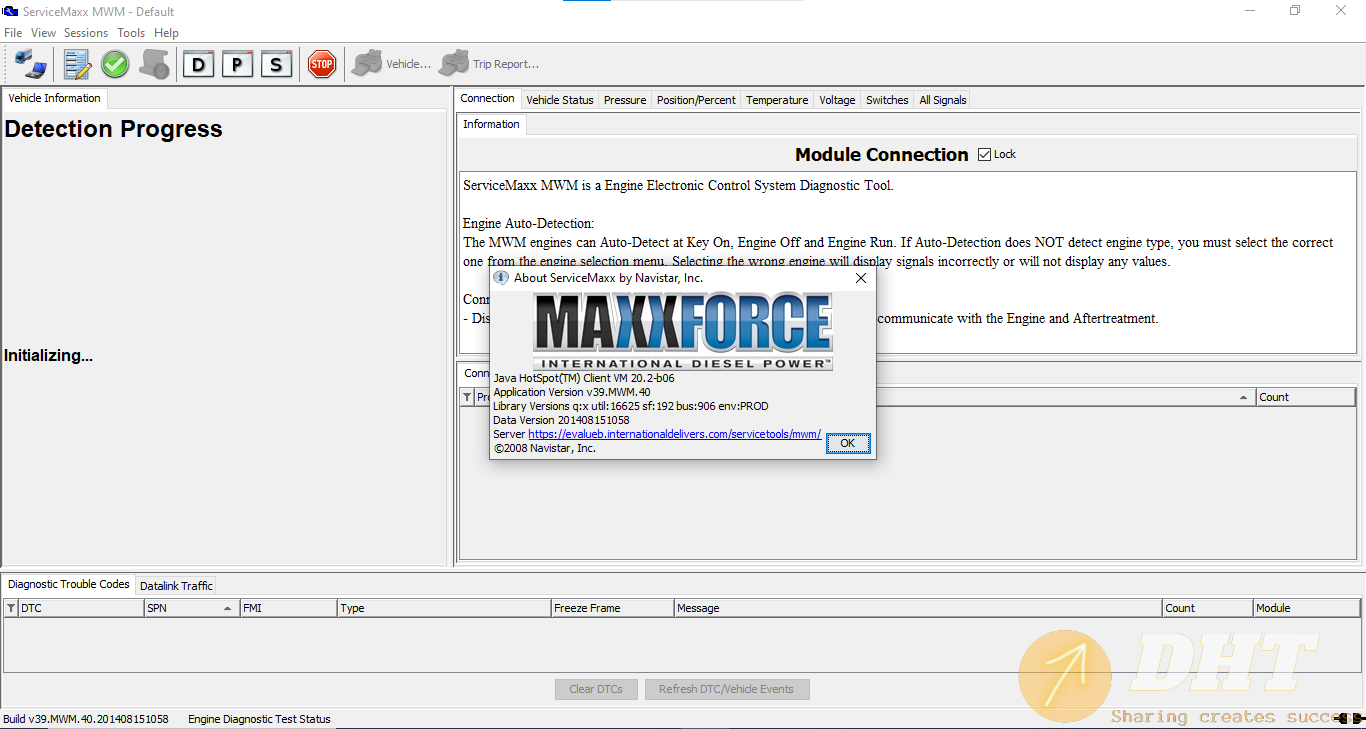Screen dimensions: 1366x729
Task: Click the grayed-out scroll icon in toolbar
Action: 154,64
